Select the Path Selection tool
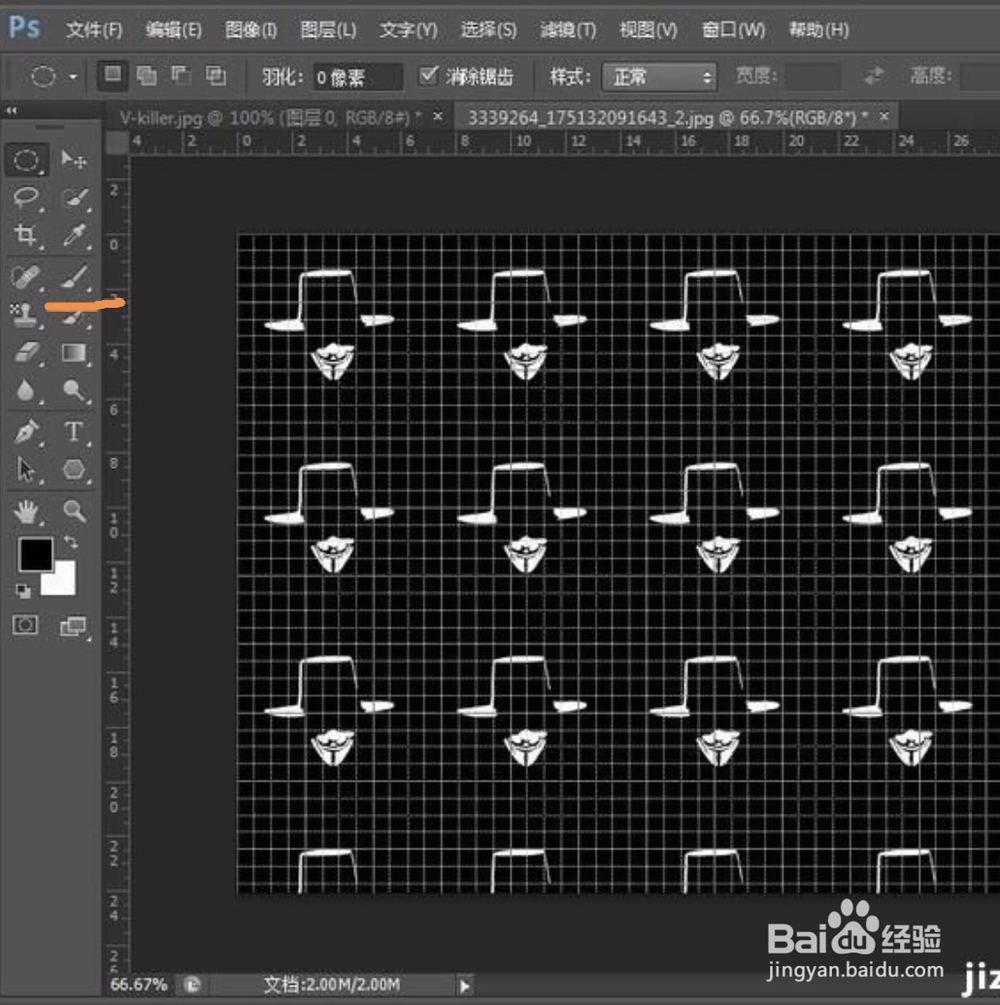The width and height of the screenshot is (1000, 1005). [26, 469]
